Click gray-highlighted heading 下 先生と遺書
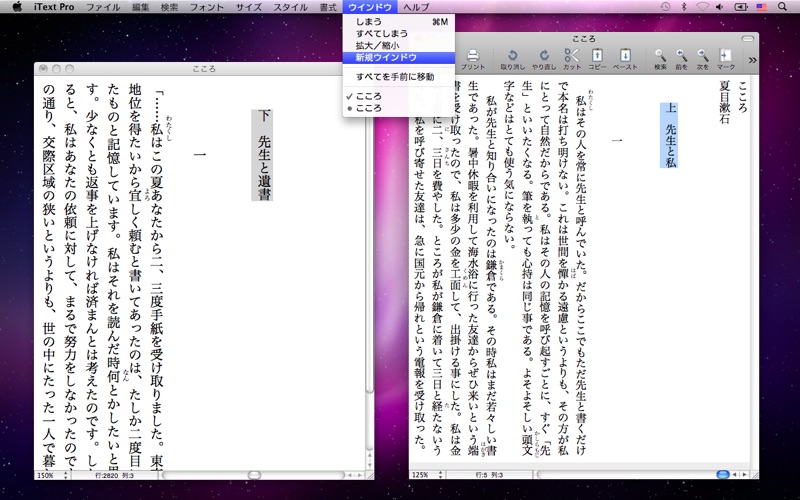This screenshot has height=500, width=800. click(263, 155)
